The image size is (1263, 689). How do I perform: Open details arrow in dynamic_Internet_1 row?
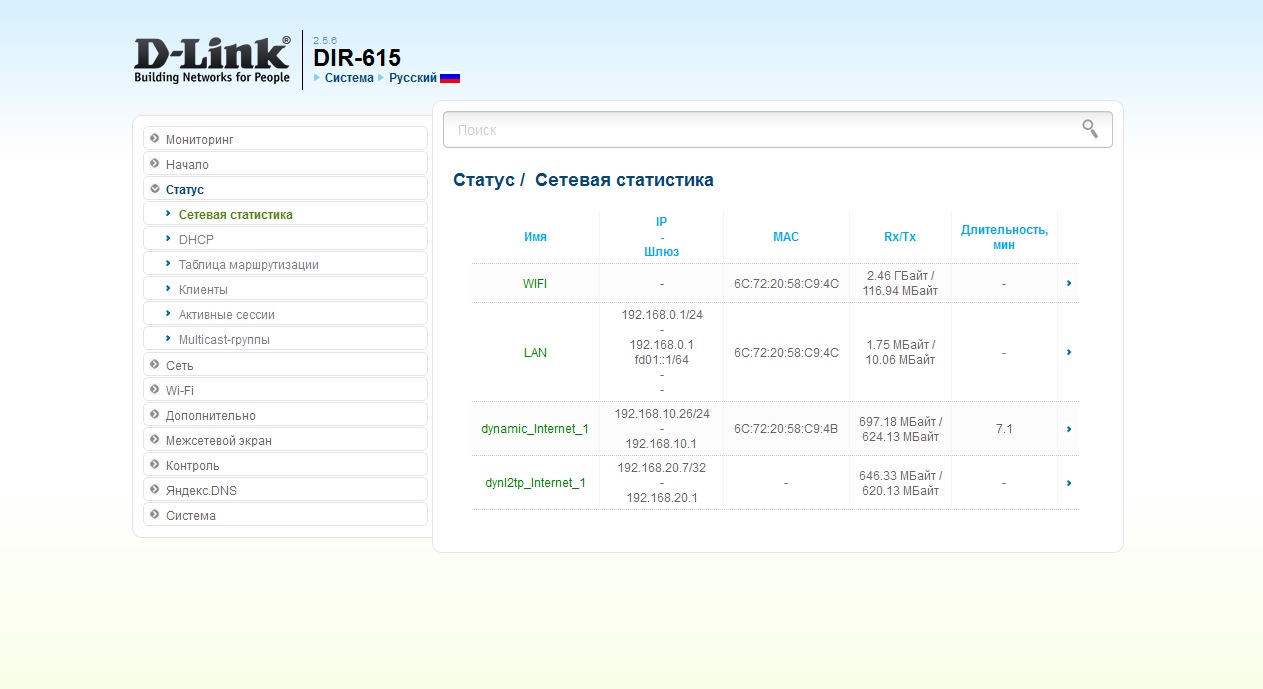click(1069, 429)
